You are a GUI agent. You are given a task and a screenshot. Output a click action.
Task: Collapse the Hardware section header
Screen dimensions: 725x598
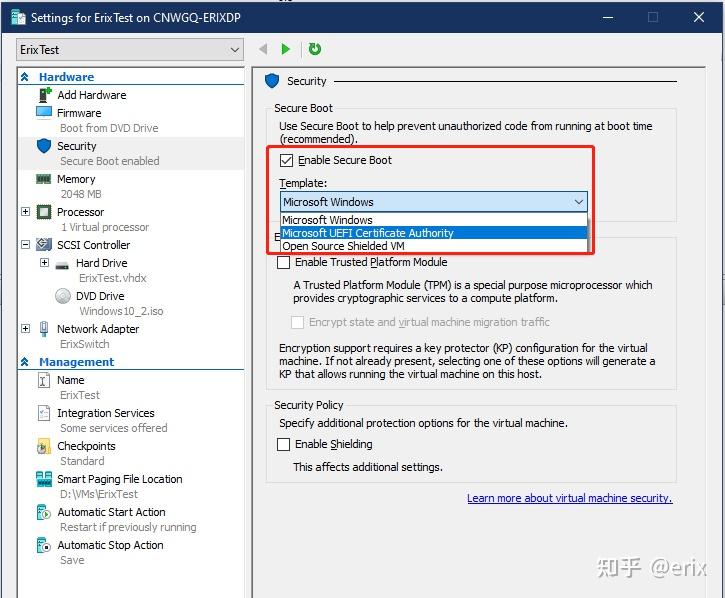click(25, 77)
